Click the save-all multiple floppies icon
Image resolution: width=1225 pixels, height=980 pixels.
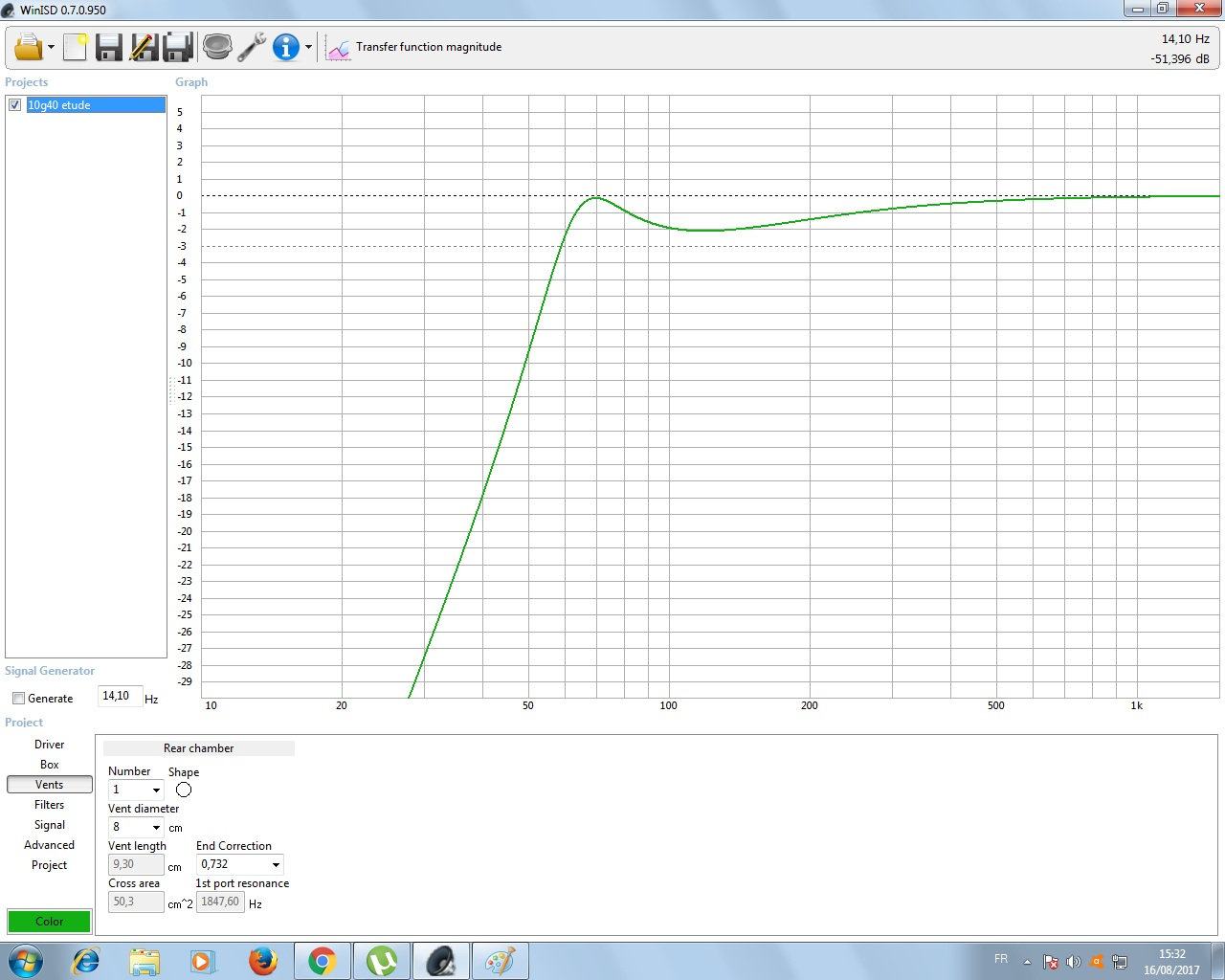[178, 47]
